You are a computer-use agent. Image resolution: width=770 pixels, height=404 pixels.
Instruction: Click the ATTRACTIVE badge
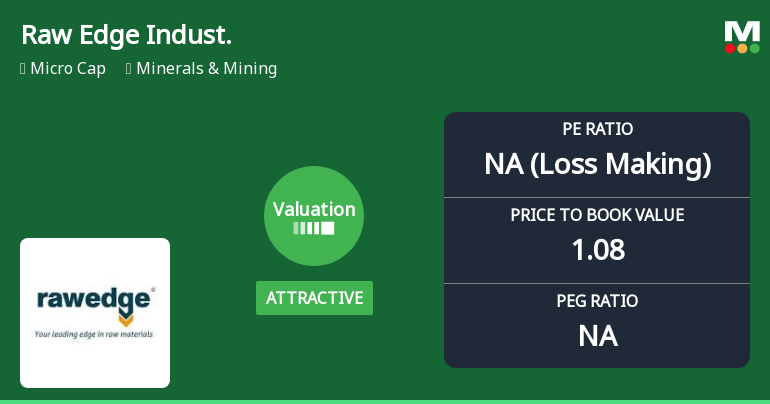(x=314, y=298)
